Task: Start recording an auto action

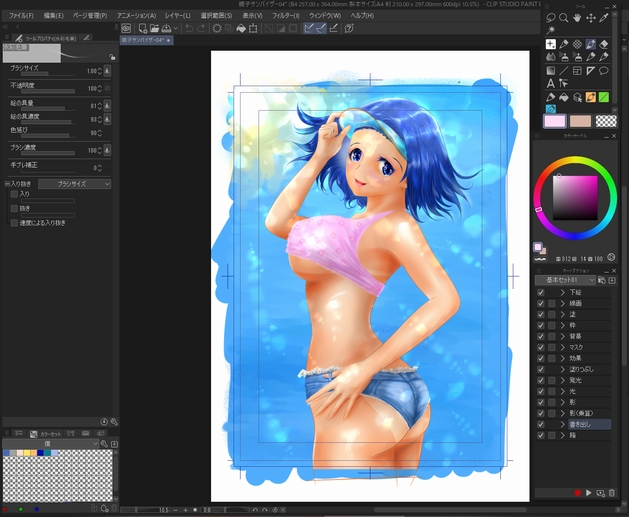Action: coord(578,493)
